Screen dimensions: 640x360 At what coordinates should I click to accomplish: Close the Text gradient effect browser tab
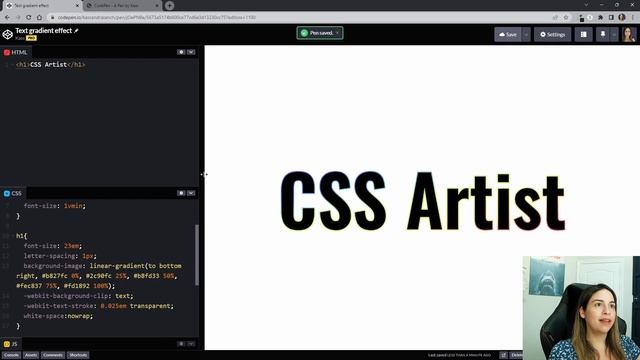click(77, 6)
